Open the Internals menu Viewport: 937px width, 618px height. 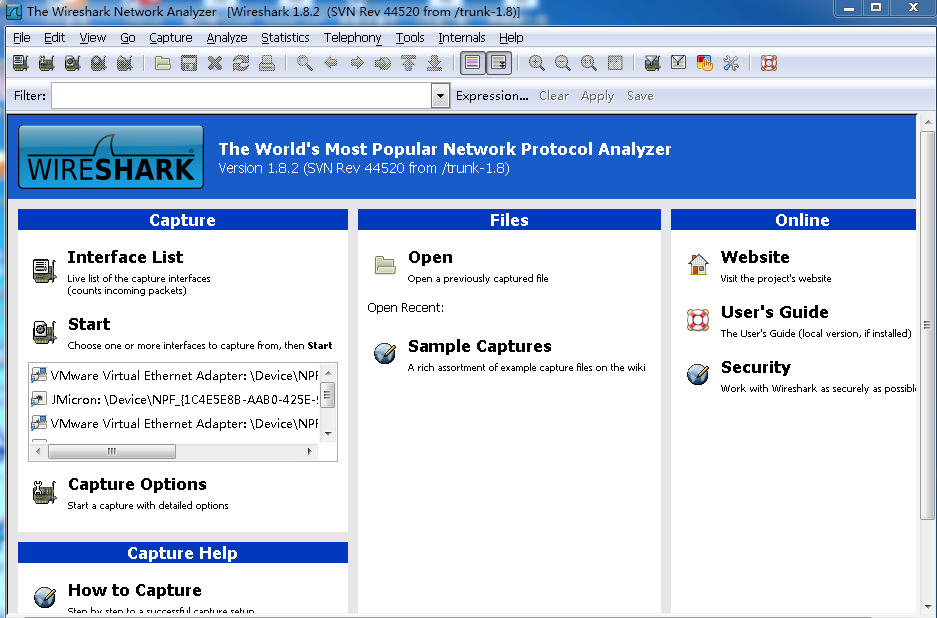click(461, 38)
